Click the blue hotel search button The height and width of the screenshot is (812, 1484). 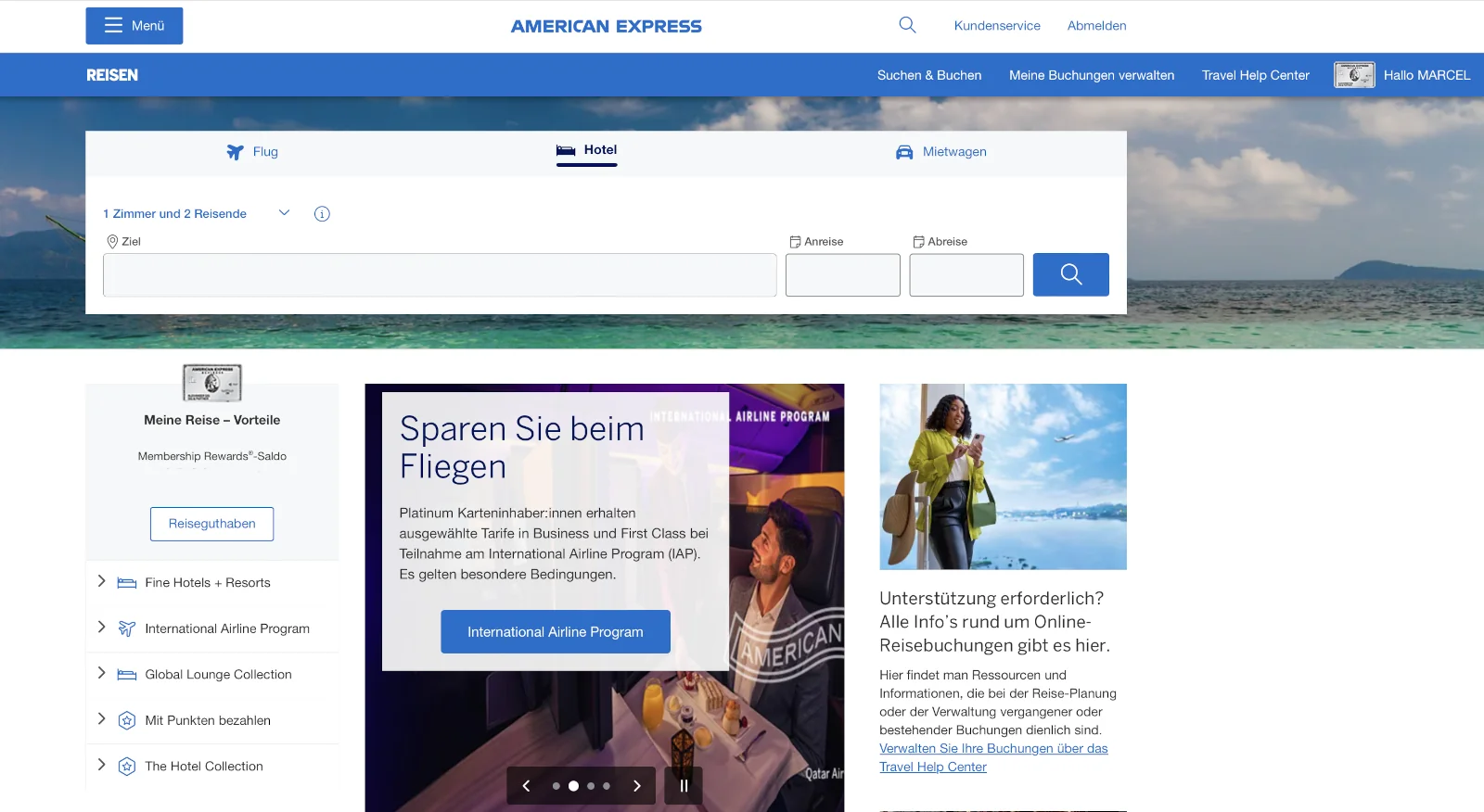click(x=1071, y=274)
